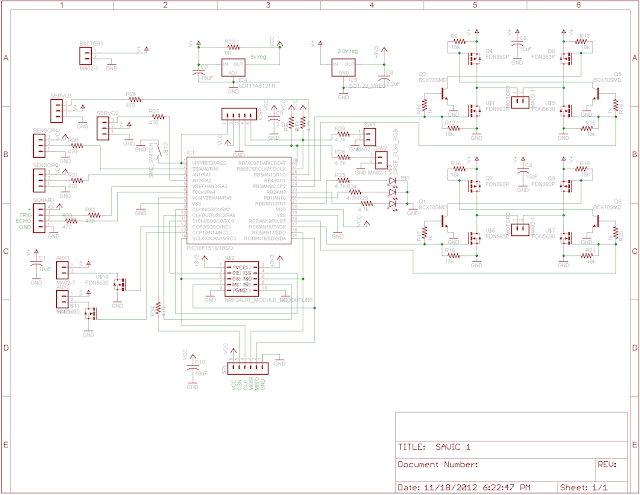Select the SW1 connector symbol
Image resolution: width=640 pixels, height=495 pixels.
[369, 137]
